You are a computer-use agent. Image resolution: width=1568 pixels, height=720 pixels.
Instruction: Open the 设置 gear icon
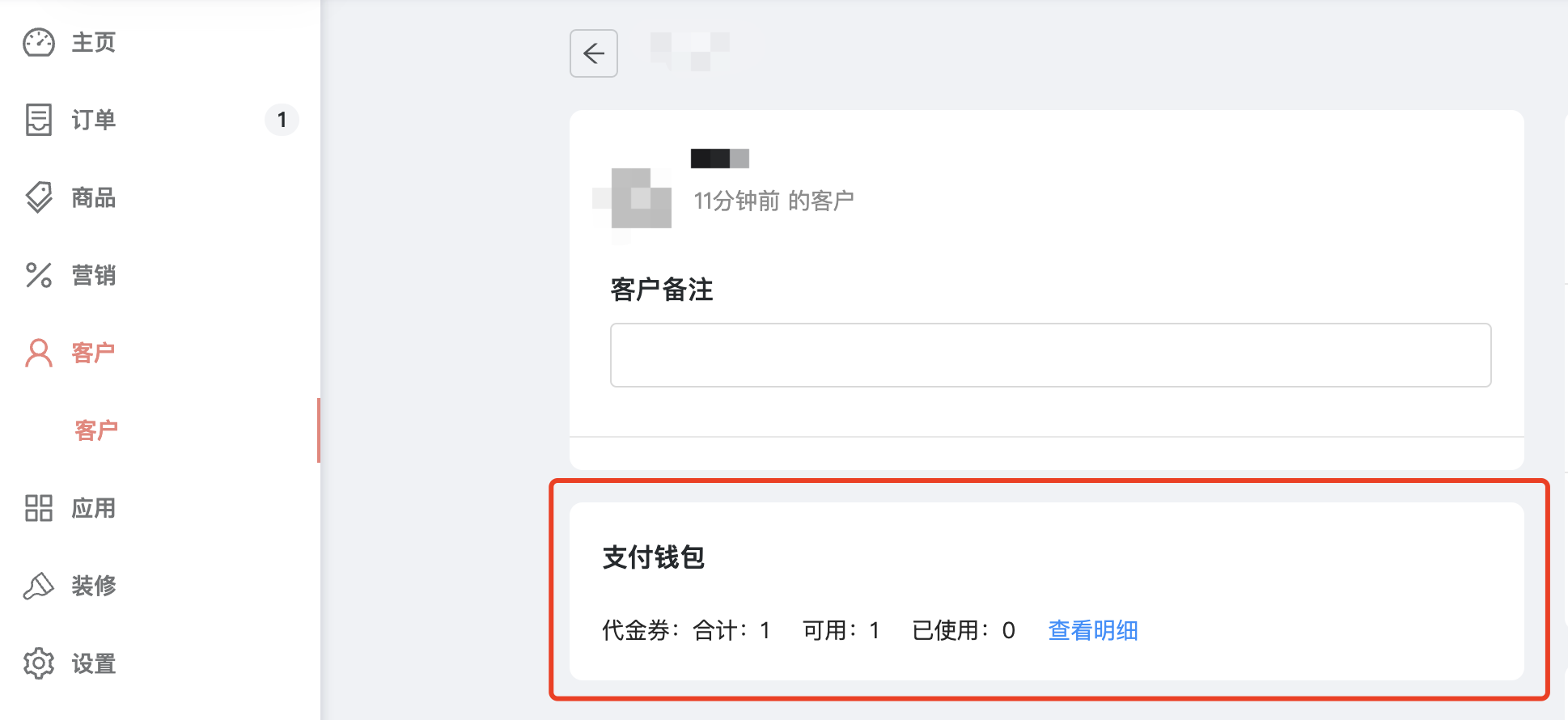point(39,663)
